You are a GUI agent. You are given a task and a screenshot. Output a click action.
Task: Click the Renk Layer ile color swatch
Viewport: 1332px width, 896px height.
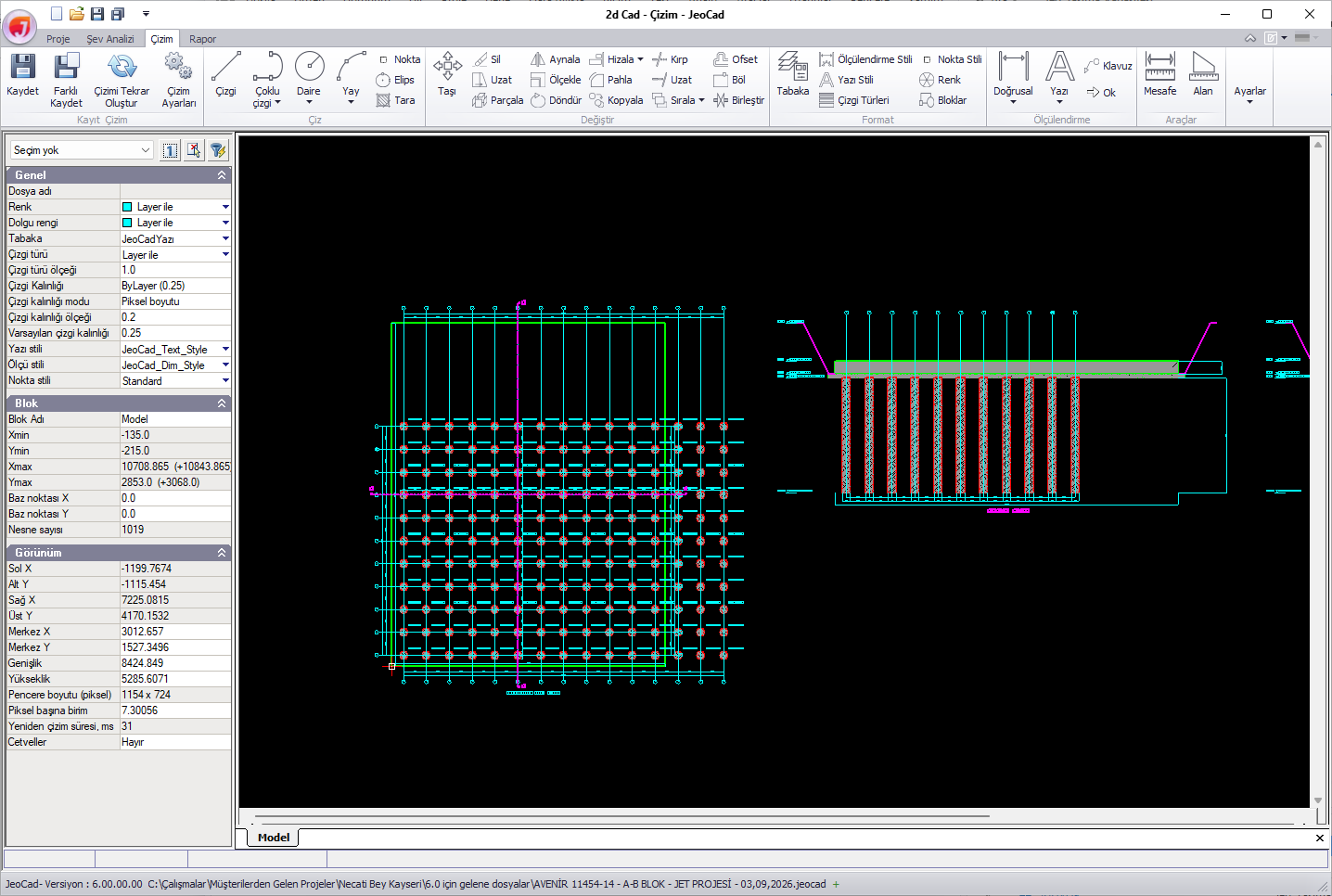(x=127, y=207)
